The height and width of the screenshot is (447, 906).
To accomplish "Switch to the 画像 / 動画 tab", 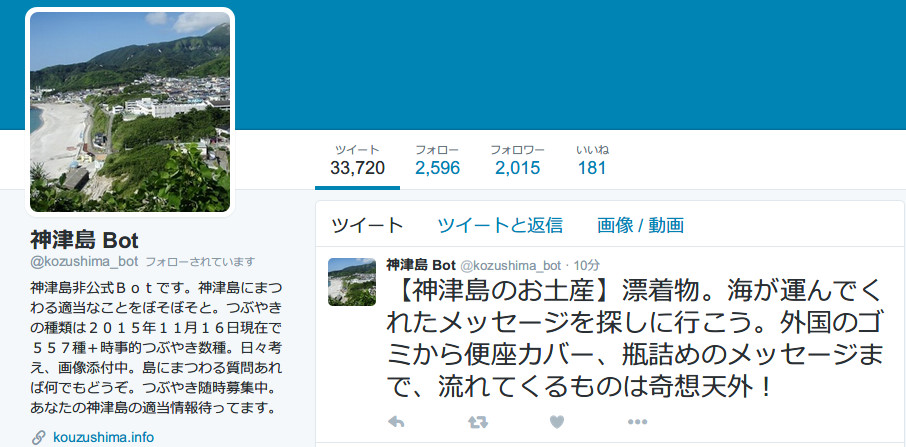I will [x=640, y=225].
